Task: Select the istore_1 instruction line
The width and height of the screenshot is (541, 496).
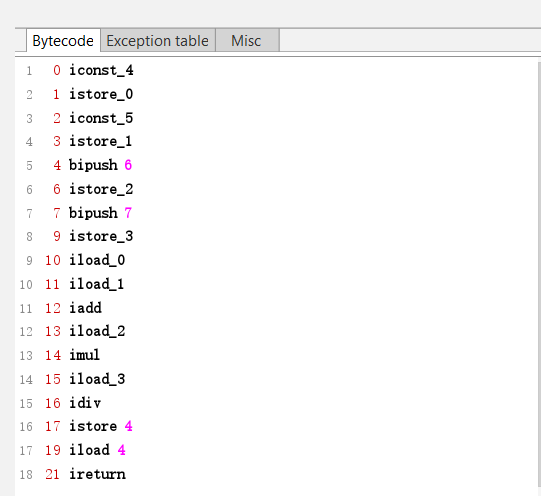Action: coord(100,141)
